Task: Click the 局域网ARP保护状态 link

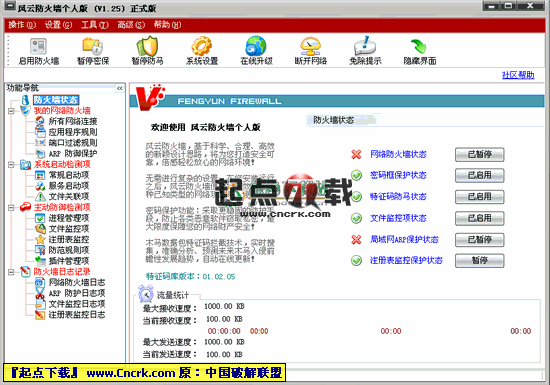Action: pyautogui.click(x=404, y=239)
